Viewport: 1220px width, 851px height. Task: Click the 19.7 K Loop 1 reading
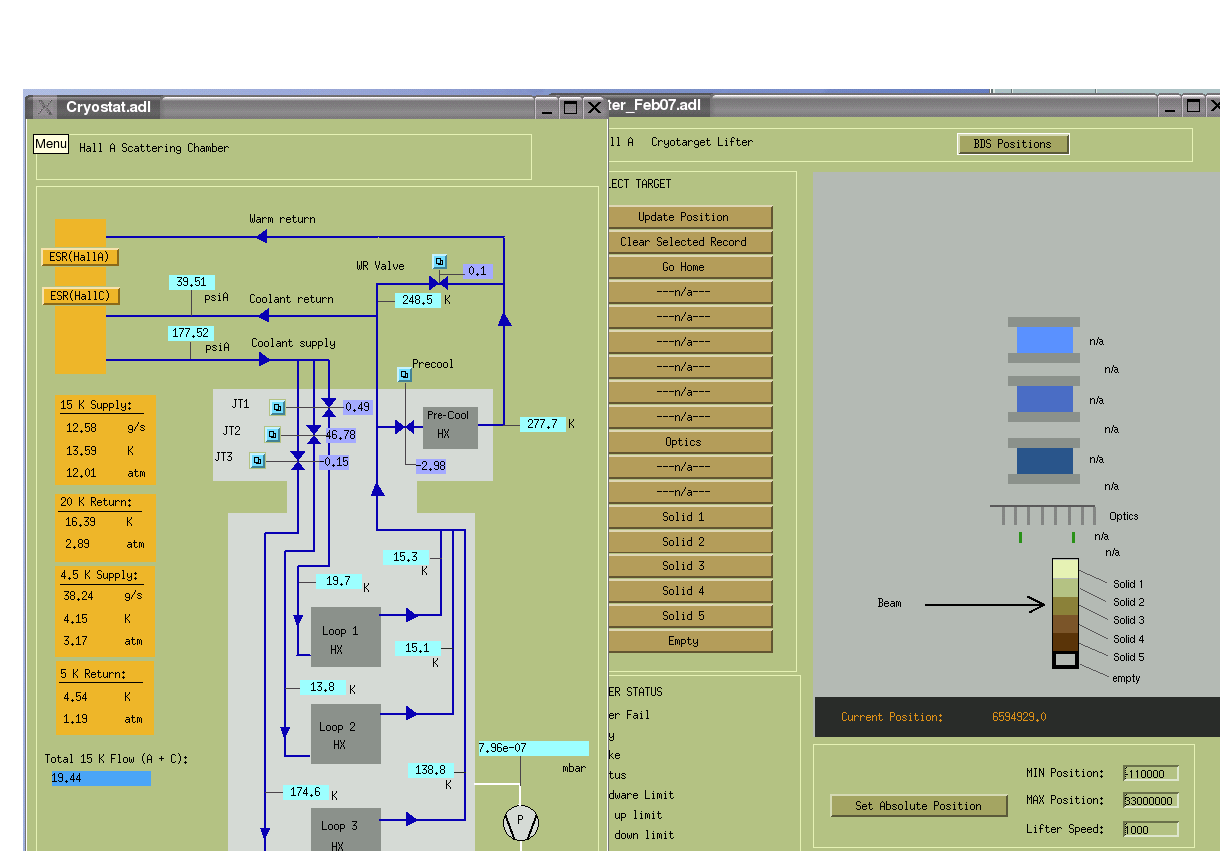tap(339, 581)
